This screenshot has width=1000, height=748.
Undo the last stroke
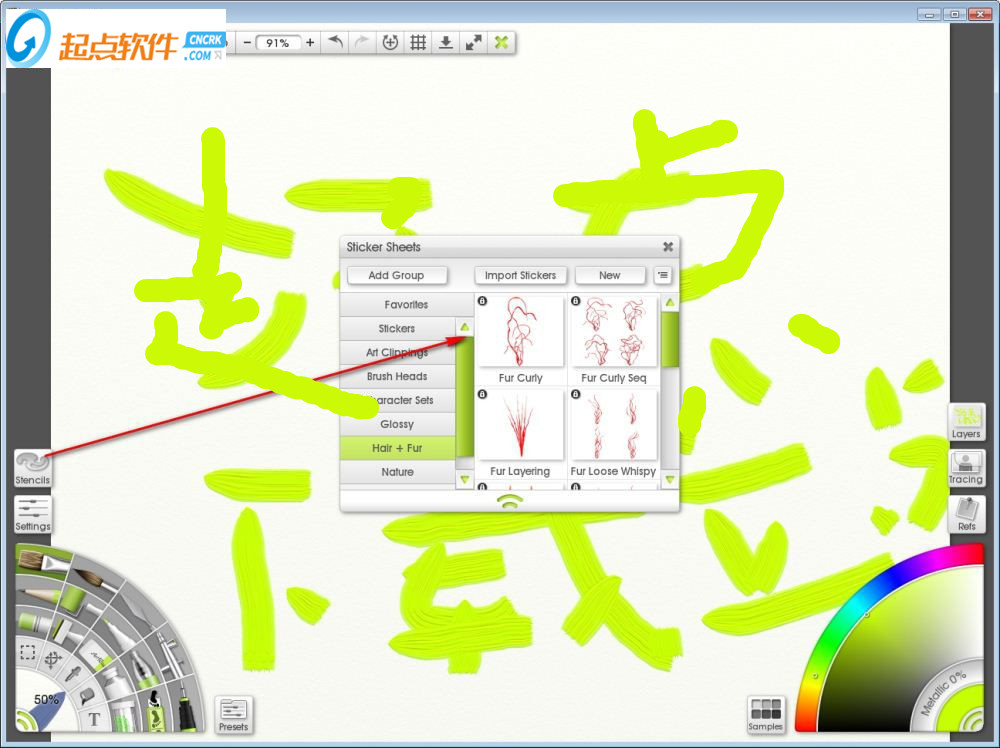(x=336, y=43)
